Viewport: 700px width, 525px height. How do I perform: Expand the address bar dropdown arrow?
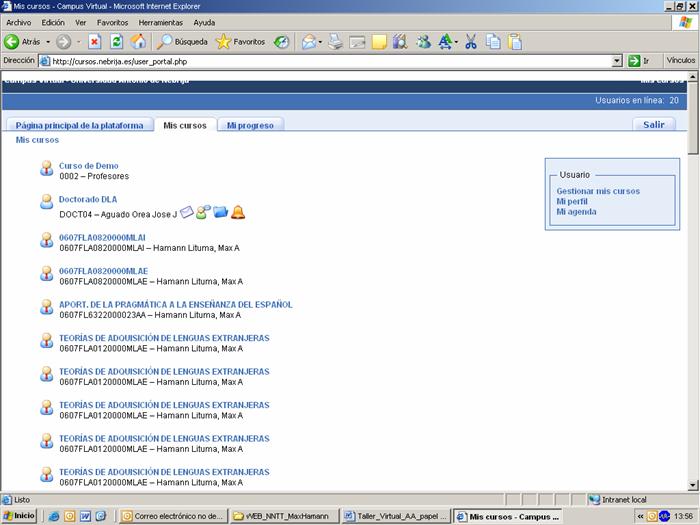pyautogui.click(x=617, y=61)
